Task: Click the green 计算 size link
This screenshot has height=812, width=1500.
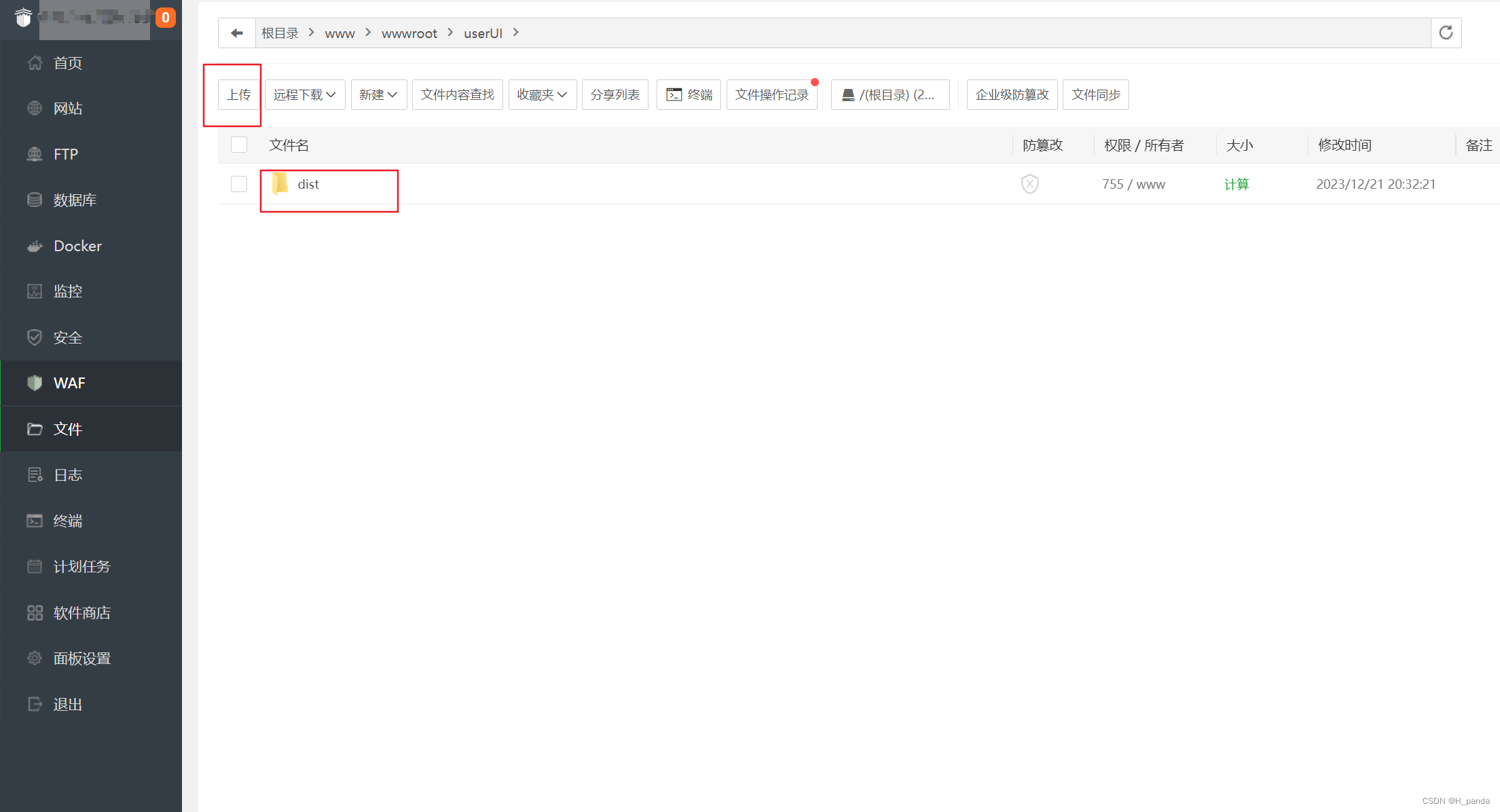Action: pos(1236,184)
